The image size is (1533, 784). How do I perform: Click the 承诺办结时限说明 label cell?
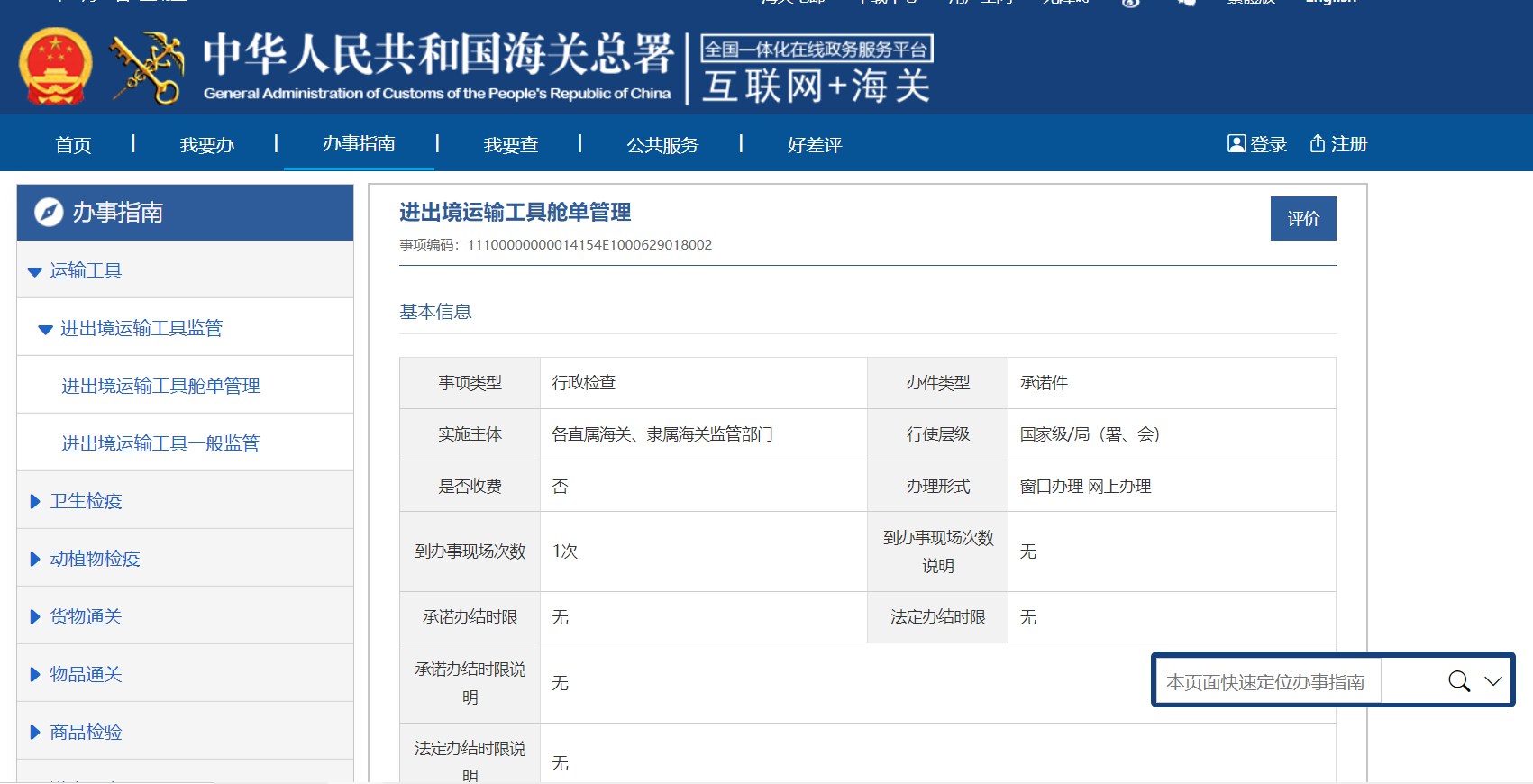point(470,683)
